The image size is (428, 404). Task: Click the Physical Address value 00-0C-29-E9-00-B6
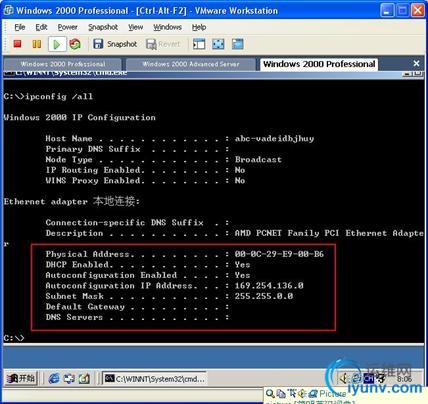click(279, 254)
